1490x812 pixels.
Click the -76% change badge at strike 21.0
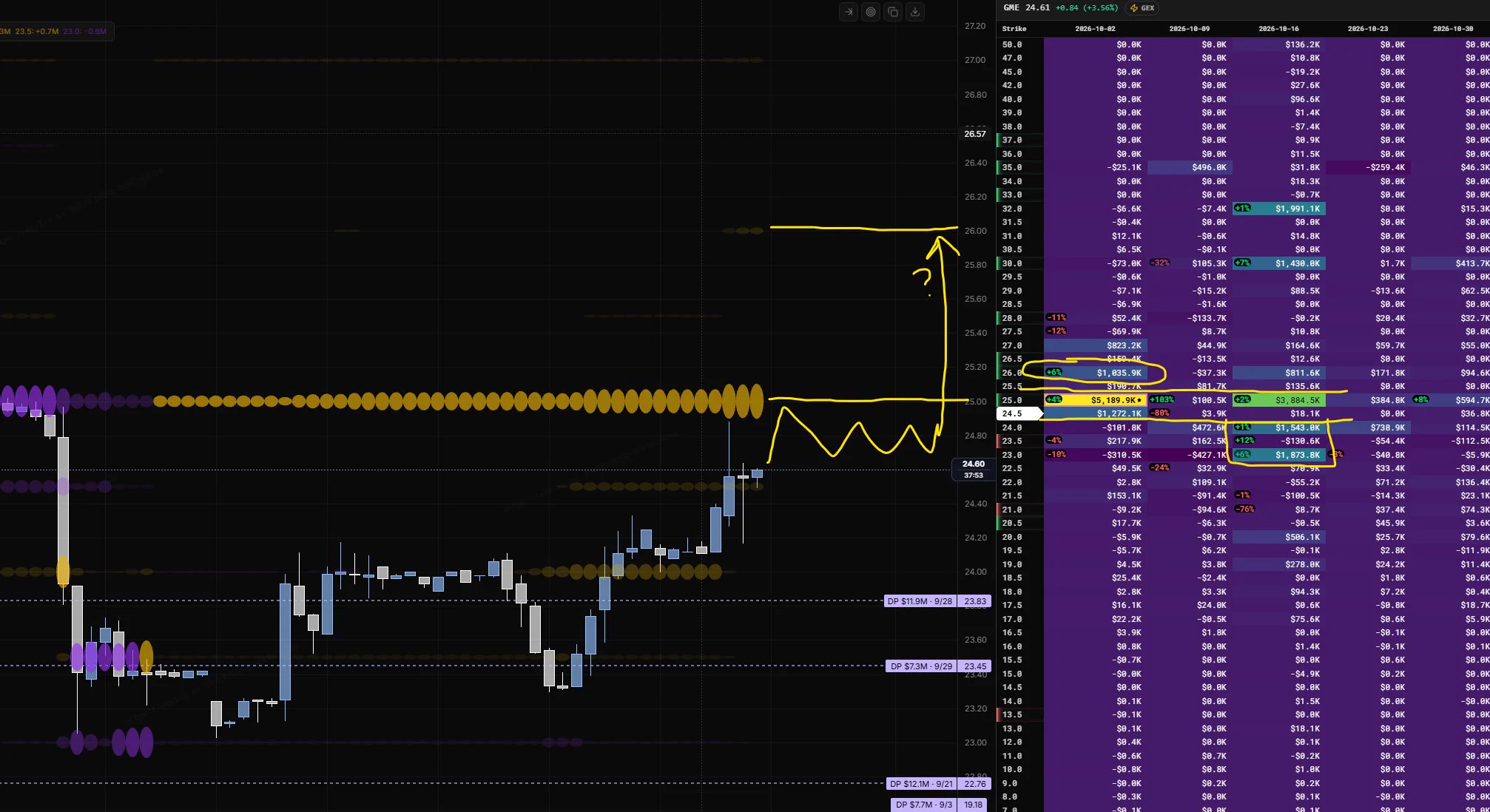click(1246, 509)
